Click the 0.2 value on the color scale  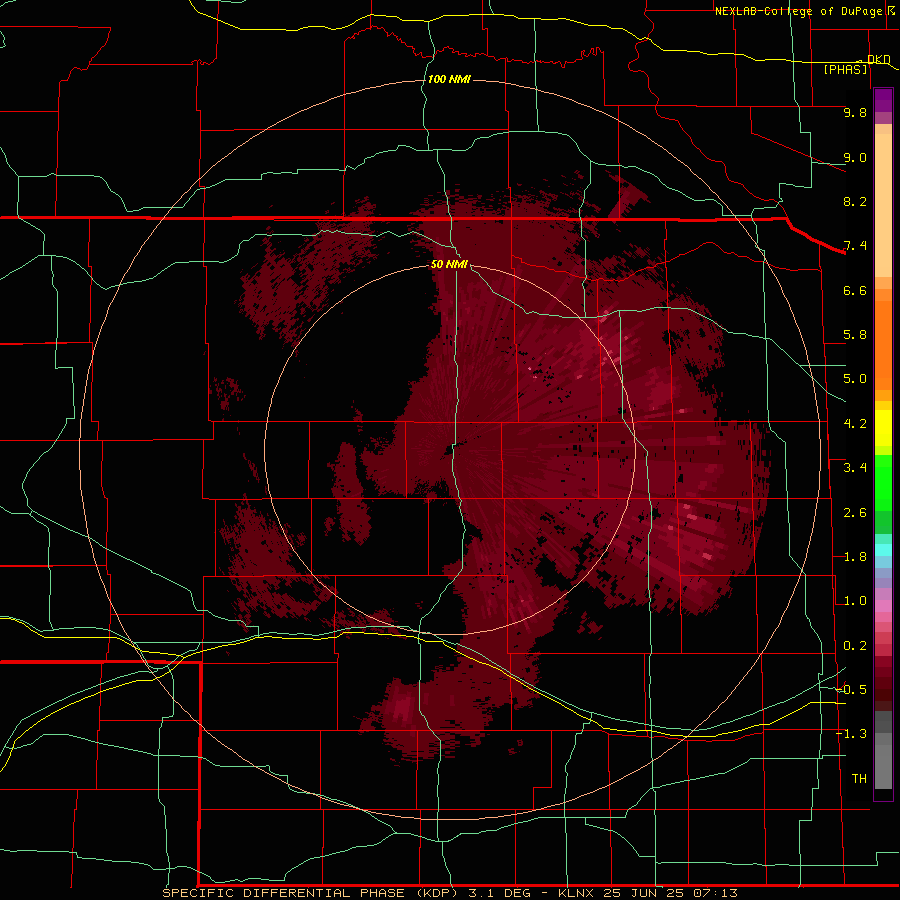855,646
